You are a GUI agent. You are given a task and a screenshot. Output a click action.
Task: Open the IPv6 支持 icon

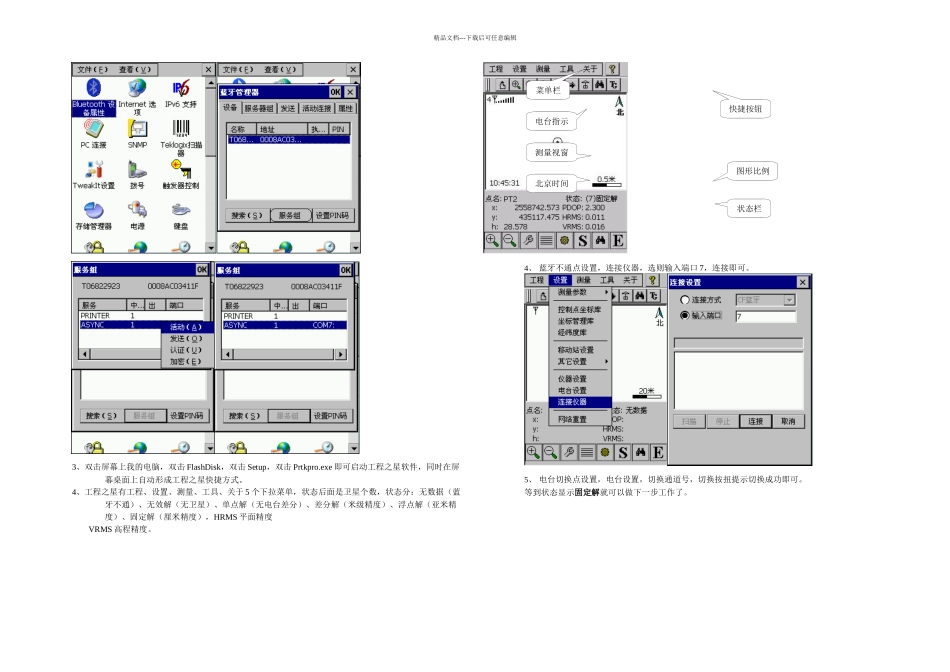point(181,95)
